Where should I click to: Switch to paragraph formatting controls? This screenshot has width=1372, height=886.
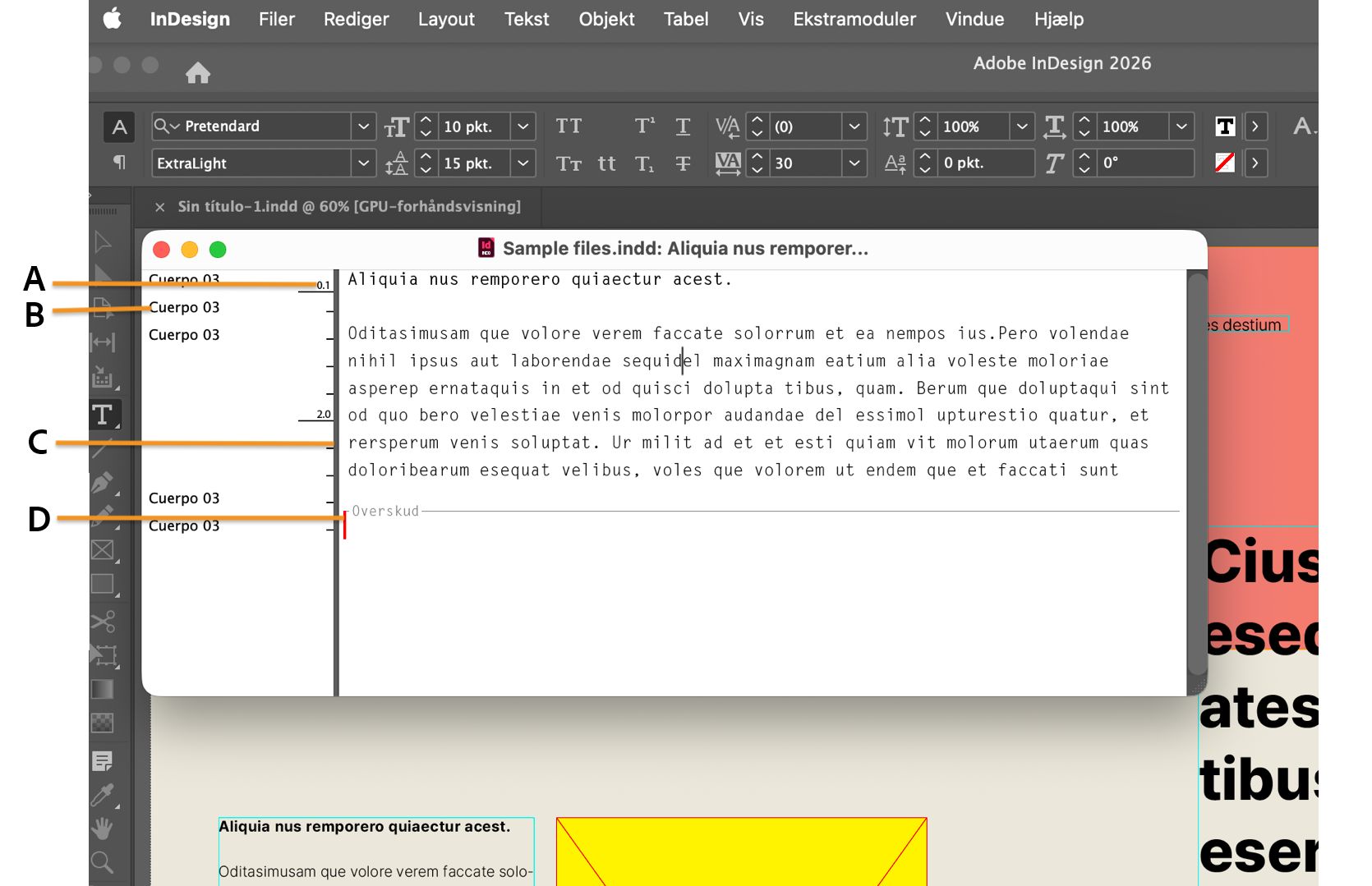(x=119, y=163)
